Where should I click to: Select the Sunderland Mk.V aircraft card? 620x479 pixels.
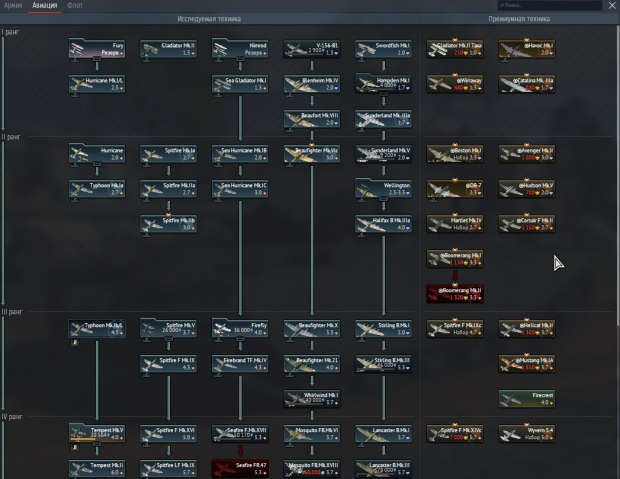click(383, 154)
